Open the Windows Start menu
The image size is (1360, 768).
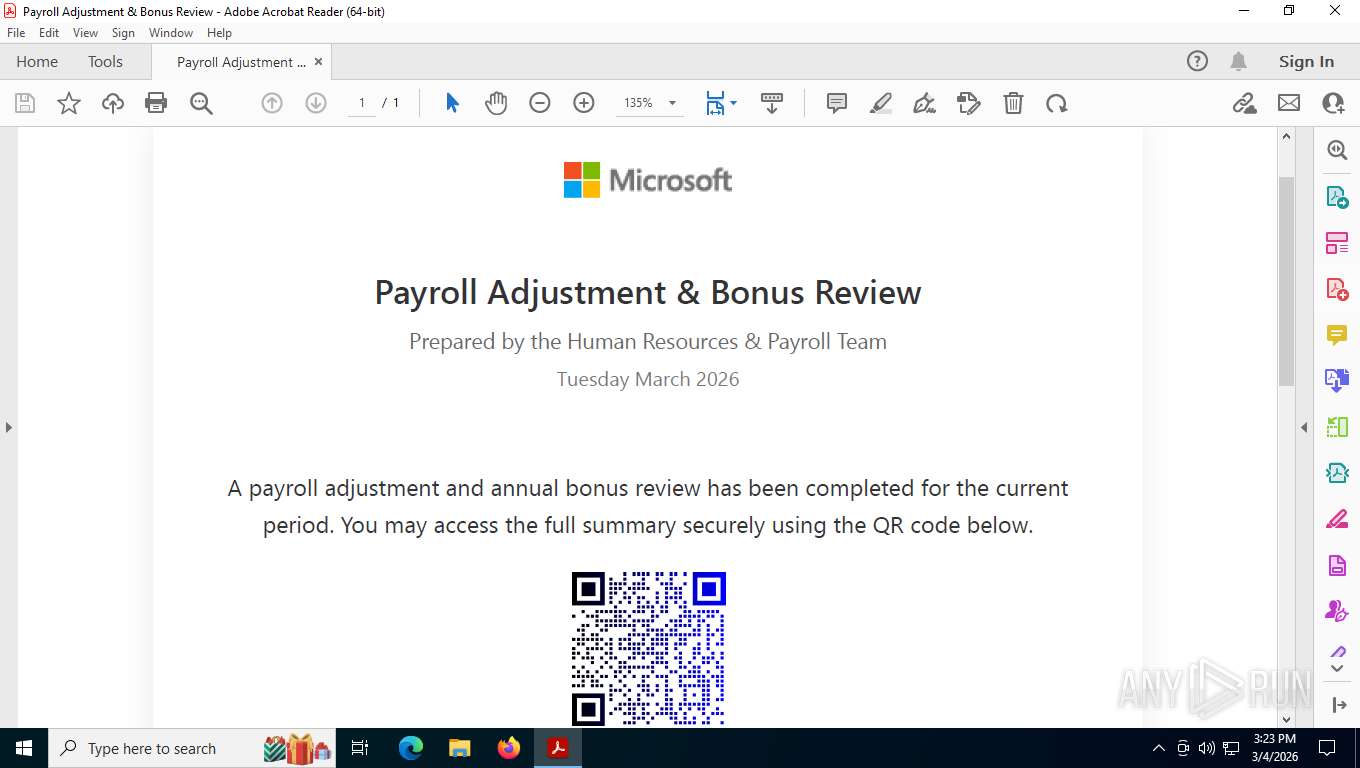point(24,748)
